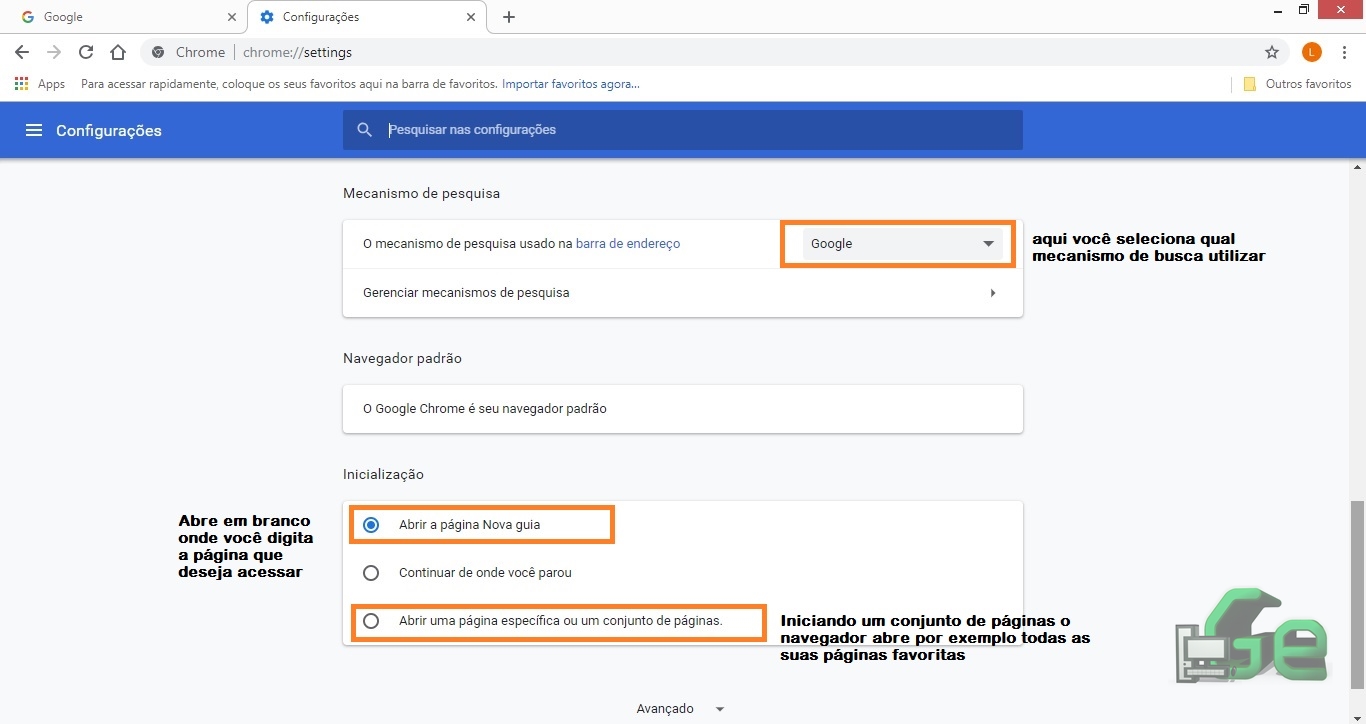Close the Configurações tab
The image size is (1366, 724).
470,17
